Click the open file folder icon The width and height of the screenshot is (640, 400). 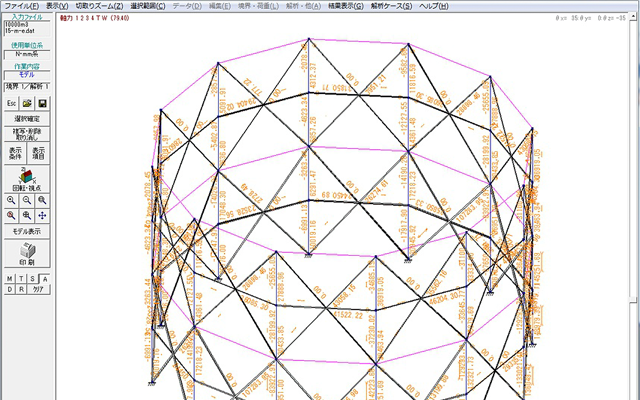pyautogui.click(x=27, y=103)
